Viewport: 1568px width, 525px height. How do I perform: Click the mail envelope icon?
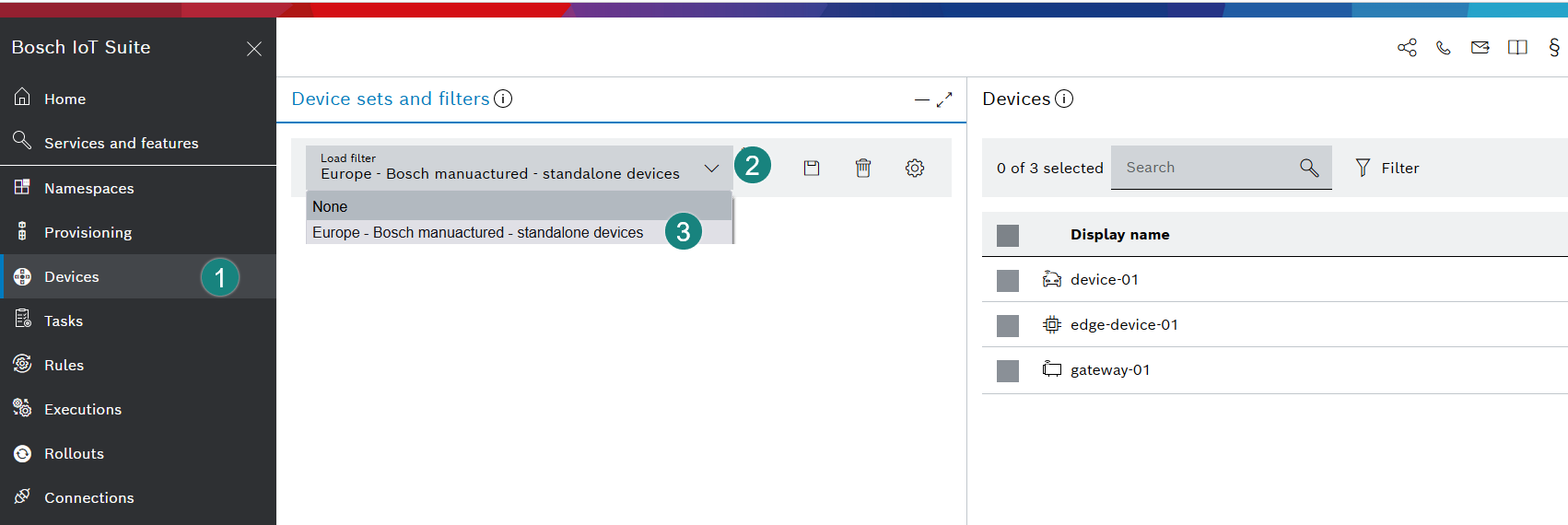tap(1480, 48)
